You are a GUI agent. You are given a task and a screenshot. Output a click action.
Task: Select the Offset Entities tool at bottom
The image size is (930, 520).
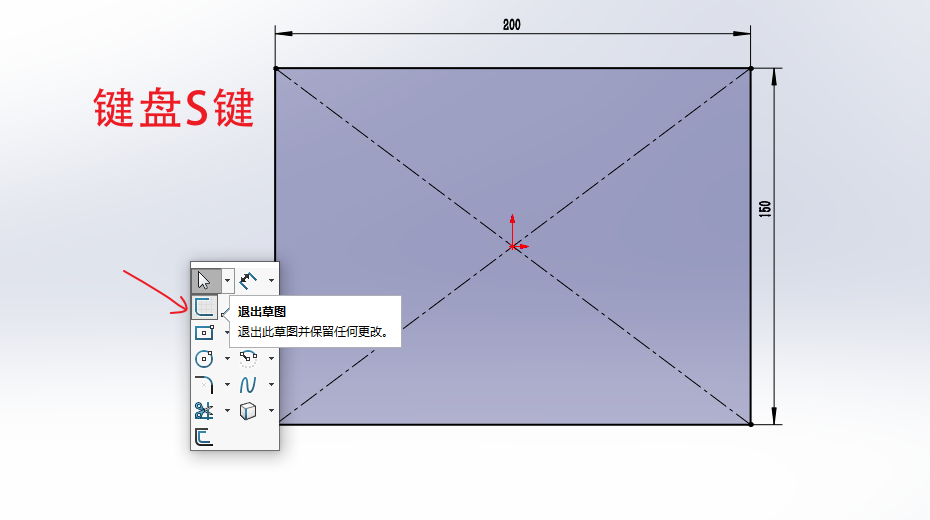click(204, 437)
